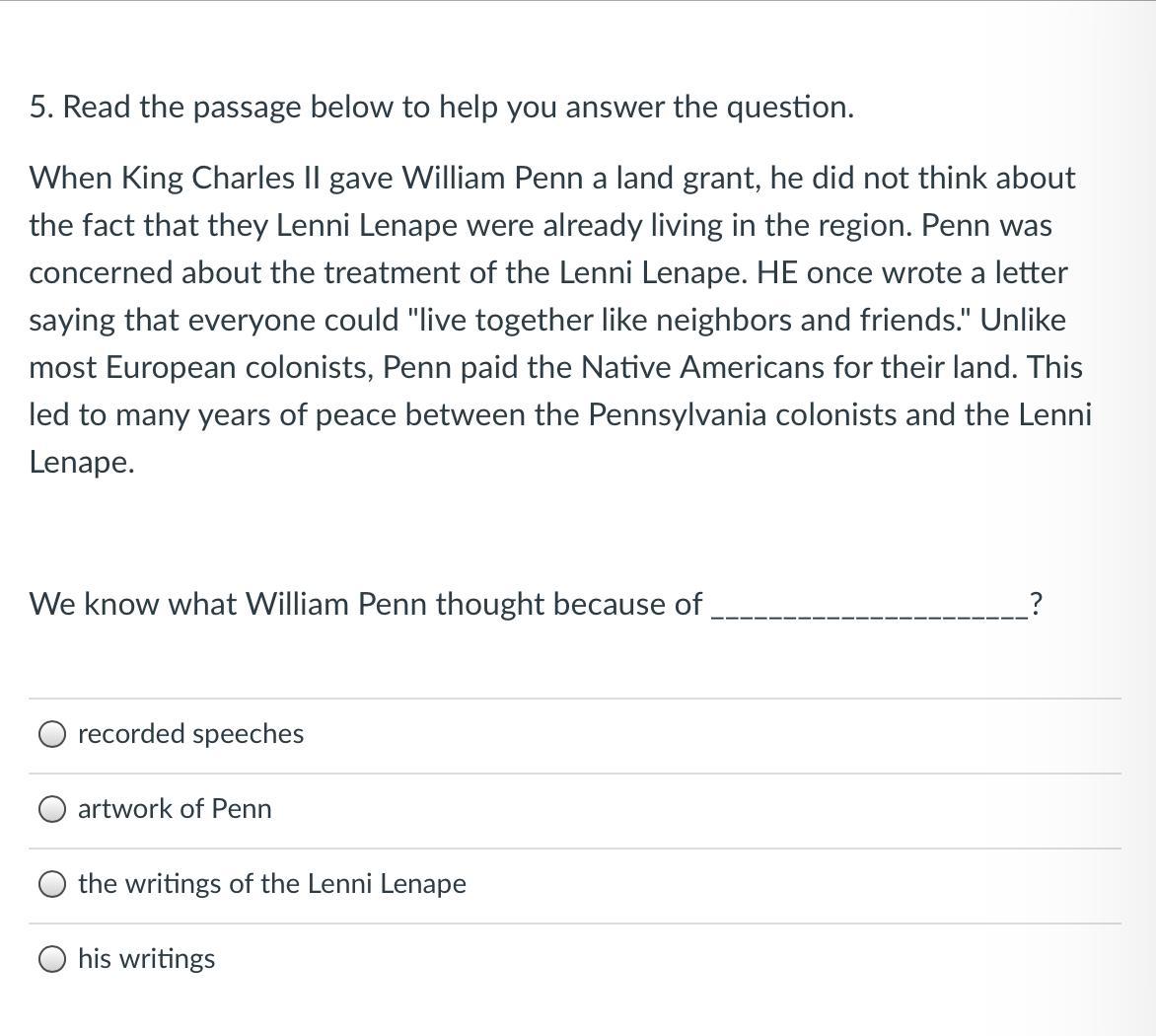Image resolution: width=1156 pixels, height=1036 pixels.
Task: Click the circle beside "his writings"
Action: [x=51, y=958]
